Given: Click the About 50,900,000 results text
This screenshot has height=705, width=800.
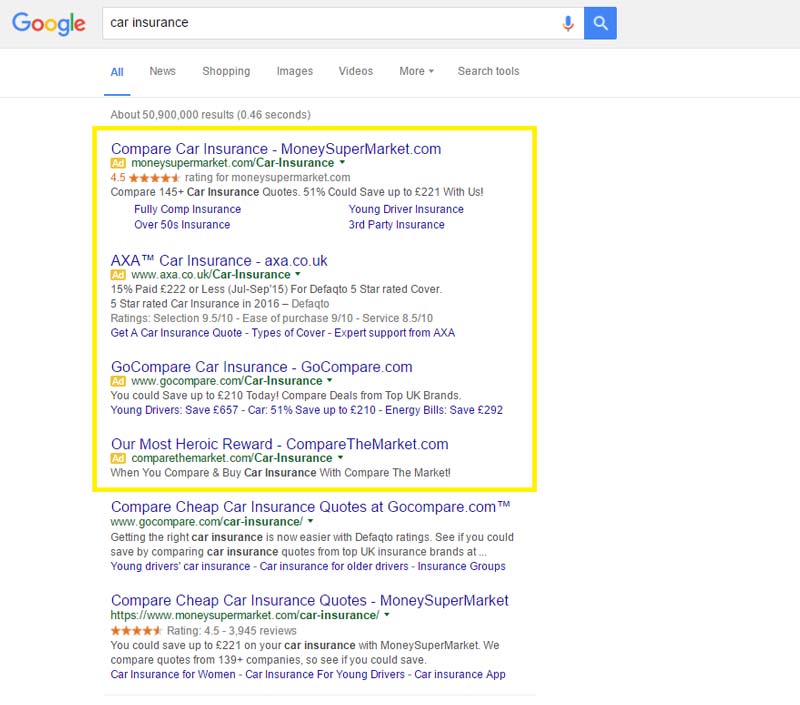Looking at the screenshot, I should coord(210,115).
